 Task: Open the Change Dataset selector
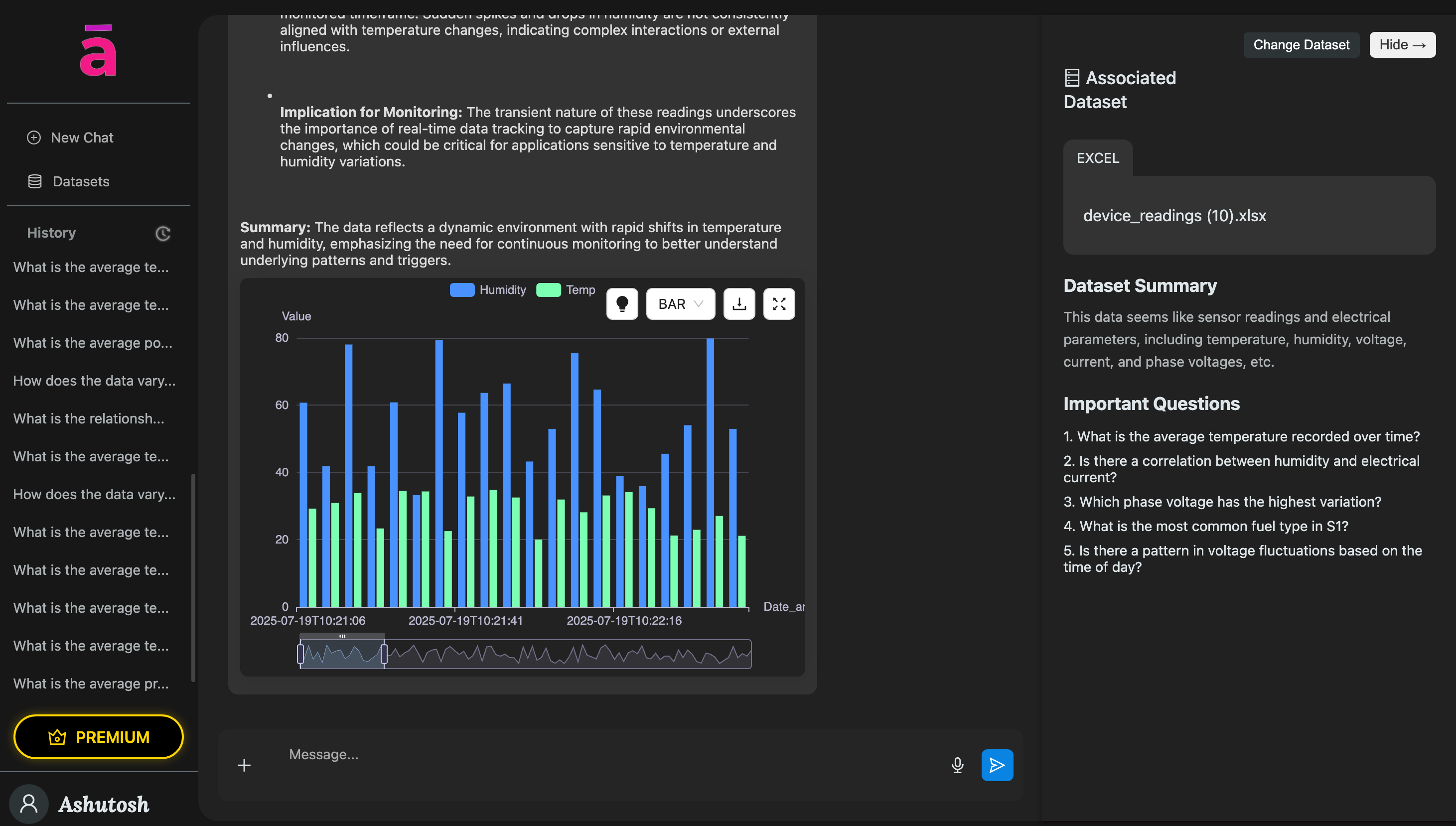tap(1301, 45)
